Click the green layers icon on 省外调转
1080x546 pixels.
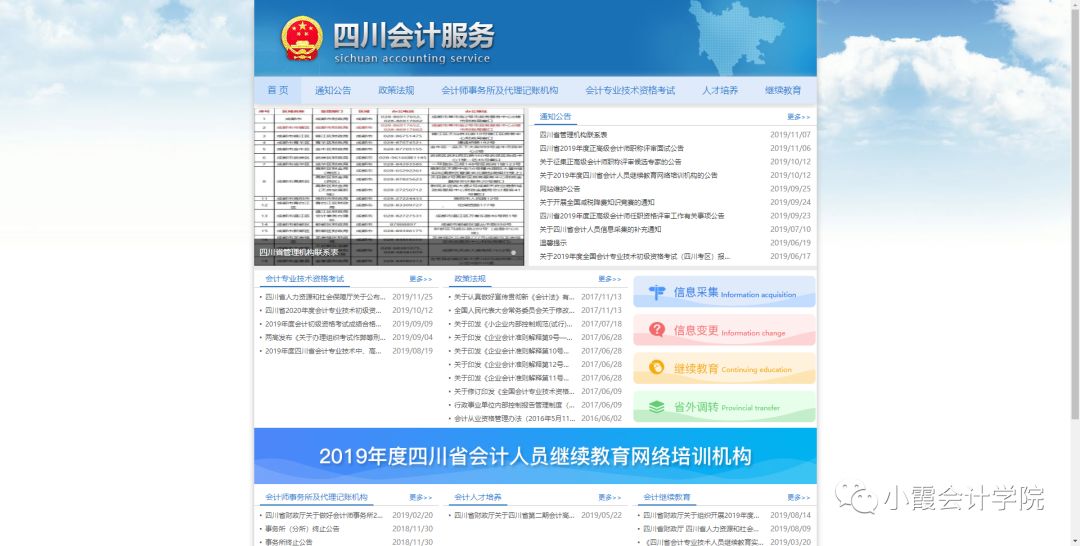pos(657,407)
